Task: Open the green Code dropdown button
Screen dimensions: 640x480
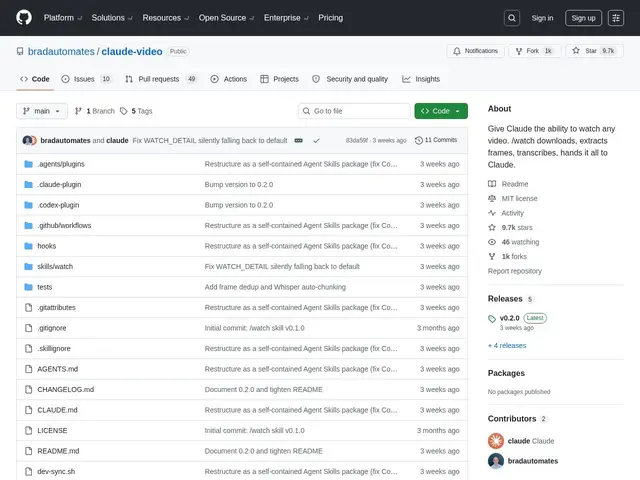Action: [441, 111]
